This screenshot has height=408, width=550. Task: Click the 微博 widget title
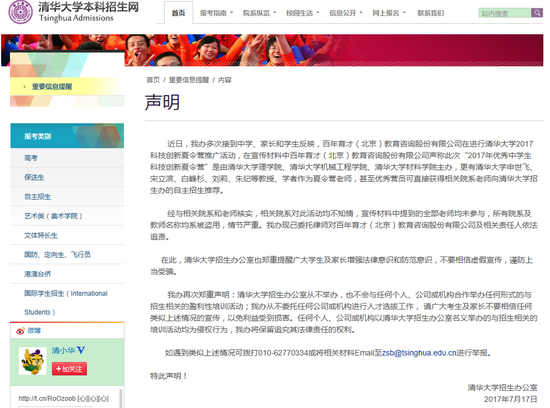[x=34, y=330]
